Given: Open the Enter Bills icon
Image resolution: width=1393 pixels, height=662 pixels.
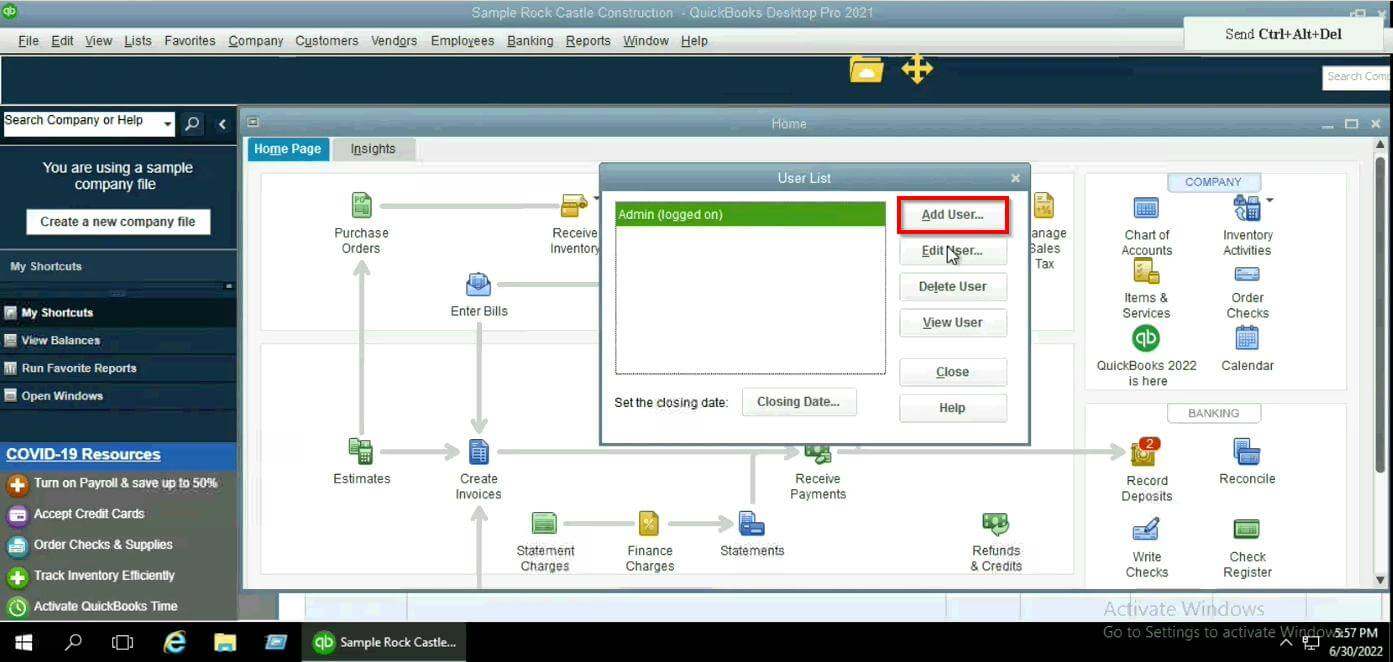Looking at the screenshot, I should (478, 283).
